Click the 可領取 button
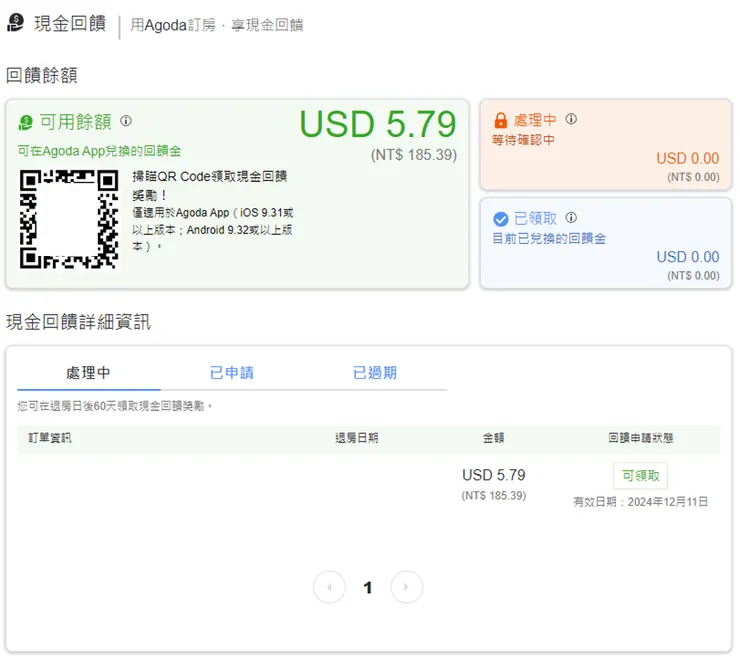The height and width of the screenshot is (663, 740). [x=640, y=476]
